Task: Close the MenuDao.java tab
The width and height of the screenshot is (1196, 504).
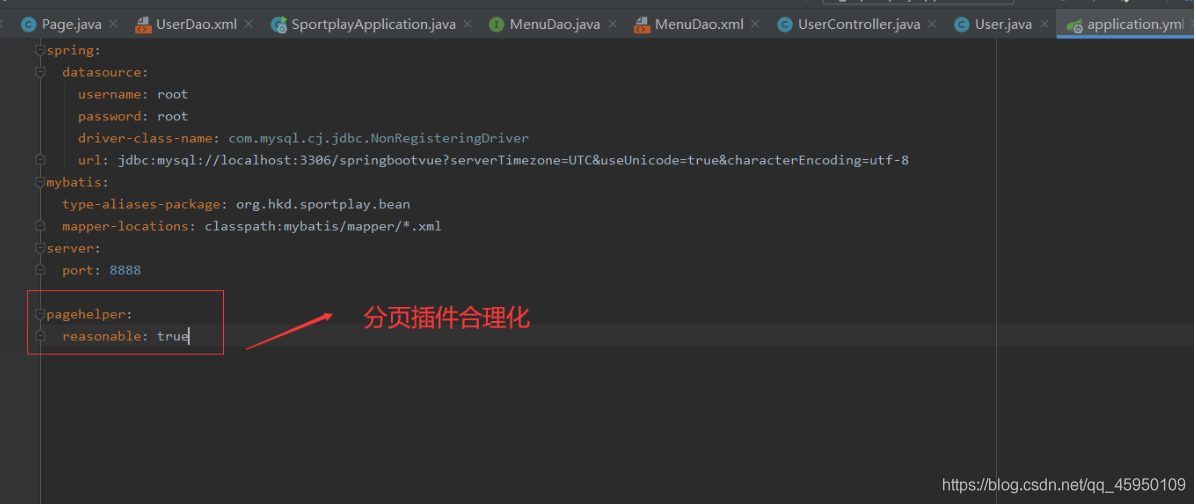Action: [612, 24]
